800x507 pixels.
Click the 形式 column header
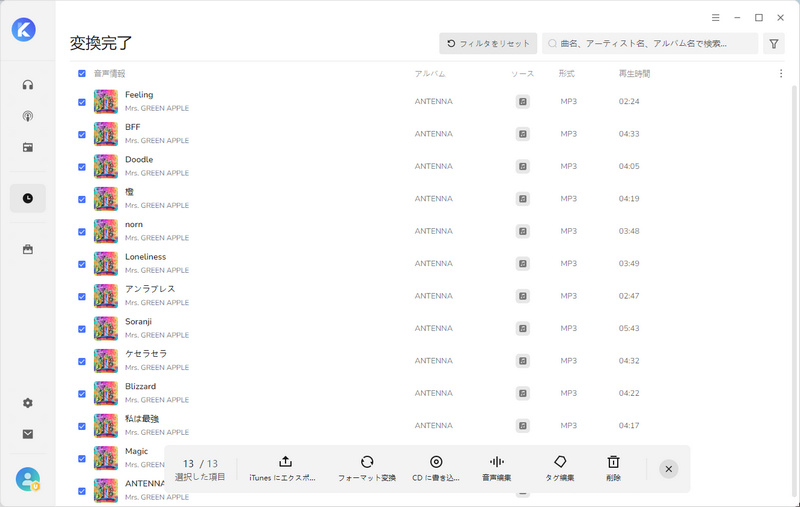click(x=566, y=74)
